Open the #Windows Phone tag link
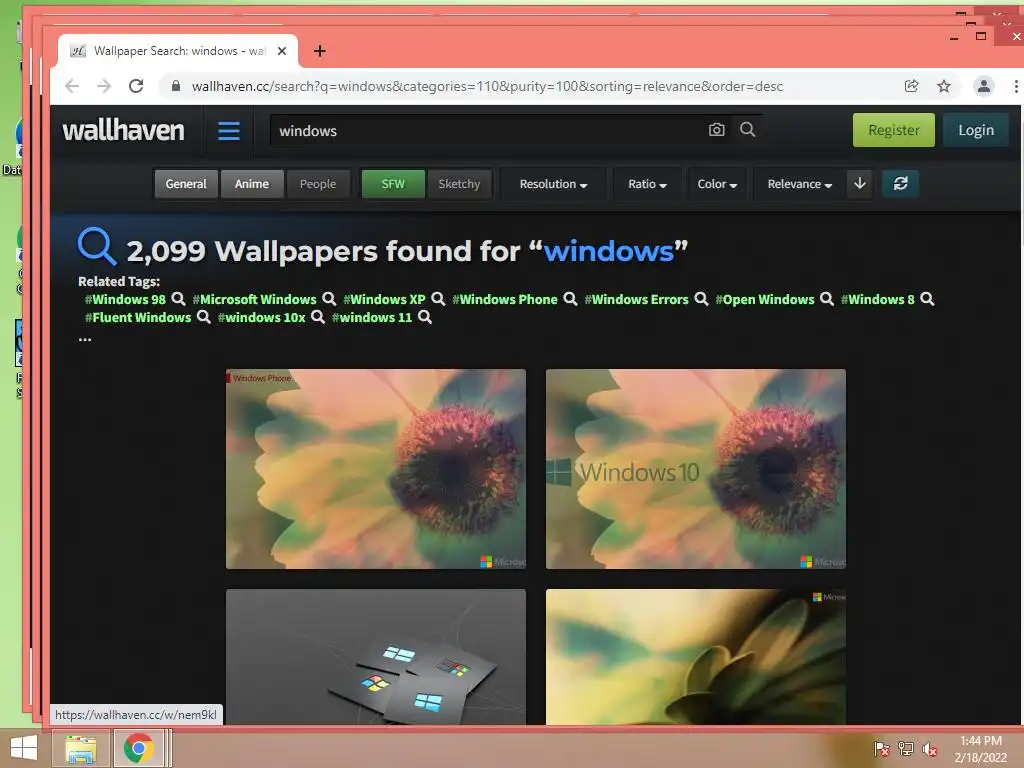This screenshot has height=768, width=1024. pyautogui.click(x=505, y=299)
